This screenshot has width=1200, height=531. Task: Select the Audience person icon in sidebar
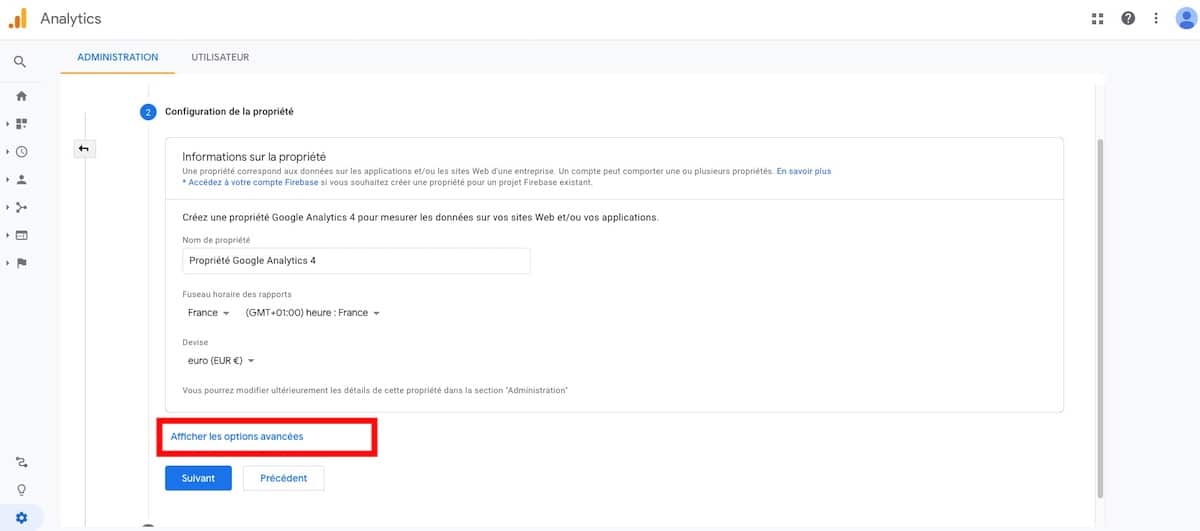click(x=21, y=180)
